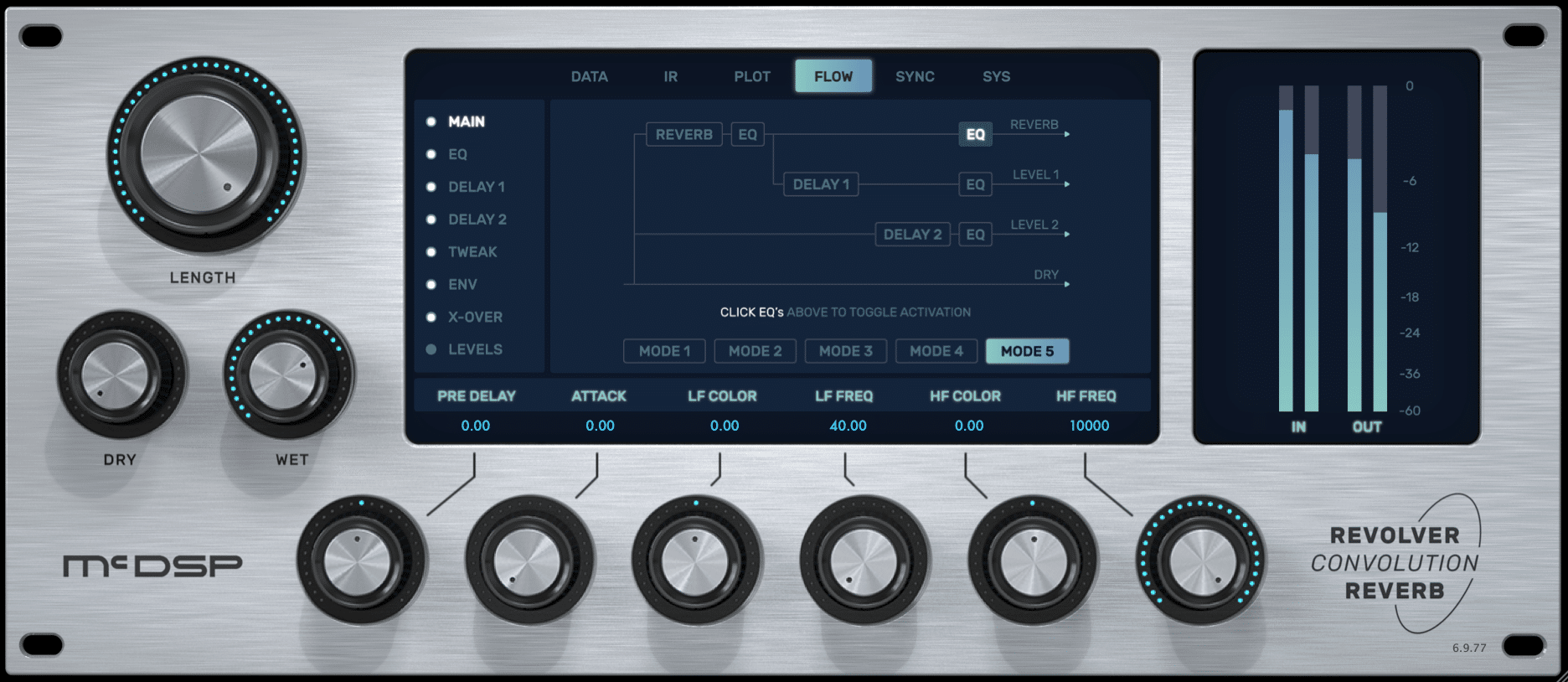Choose the MODE 4 routing button

936,351
